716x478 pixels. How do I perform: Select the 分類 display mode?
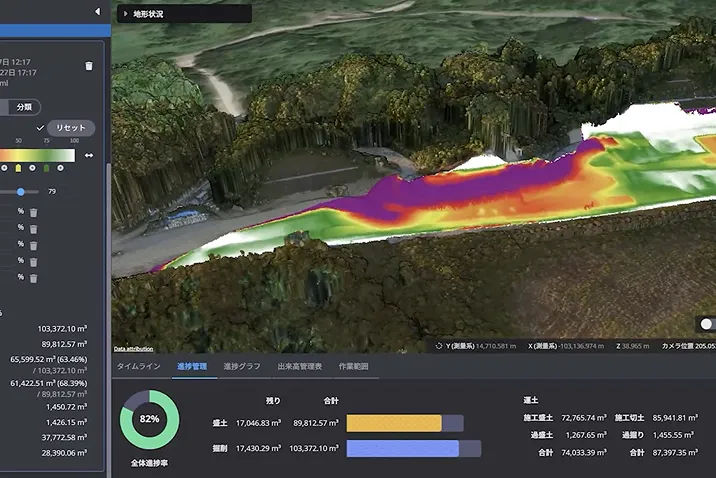(x=22, y=107)
